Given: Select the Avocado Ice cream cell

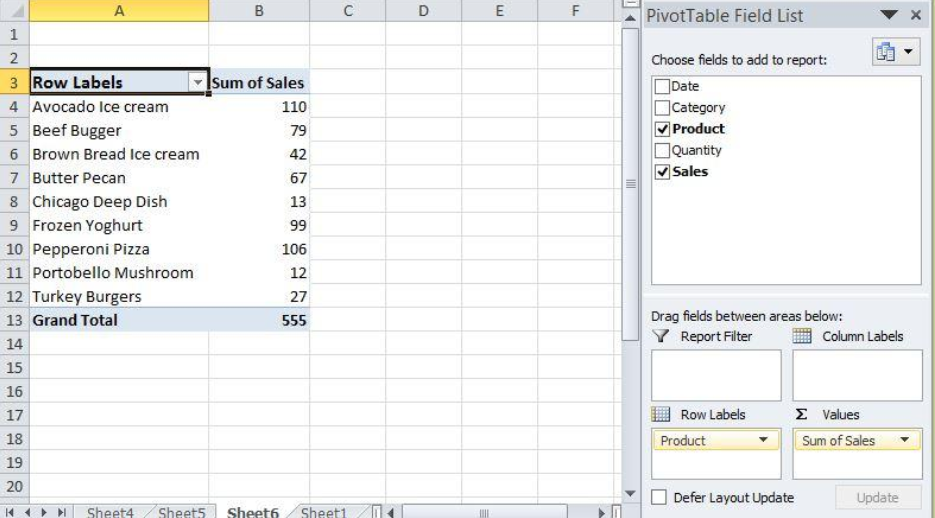Looking at the screenshot, I should click(x=119, y=107).
